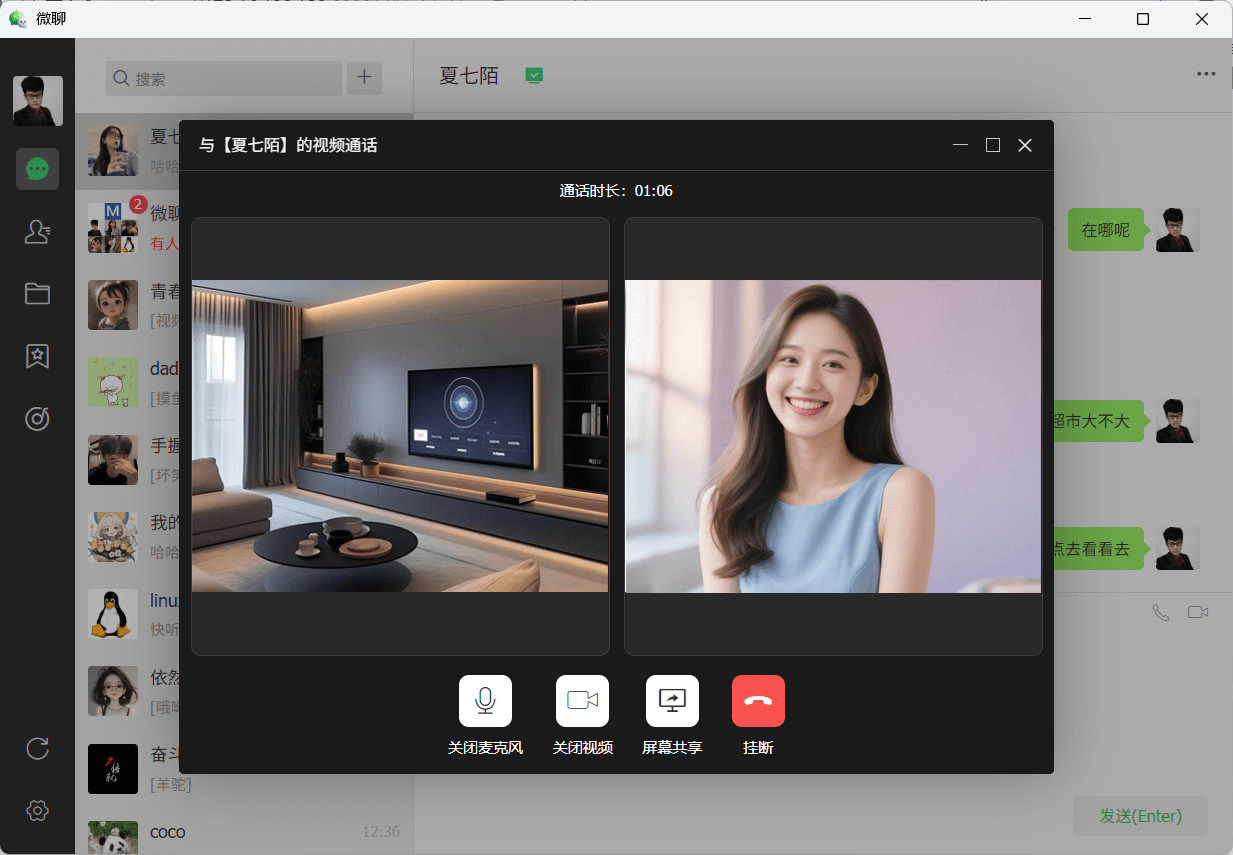
Task: Switch to the green chat bubble tab
Action: (x=37, y=169)
